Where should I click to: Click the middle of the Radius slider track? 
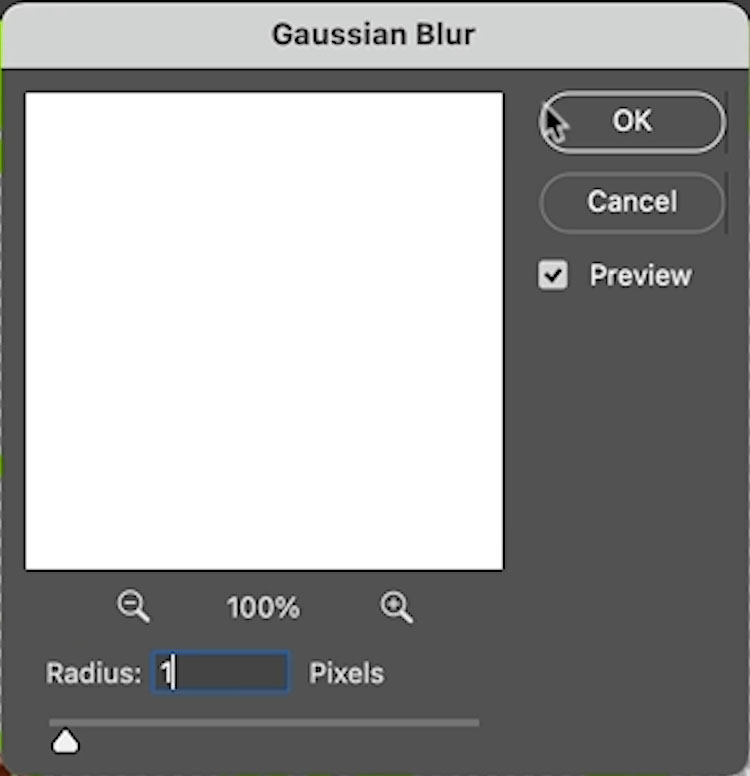(264, 723)
